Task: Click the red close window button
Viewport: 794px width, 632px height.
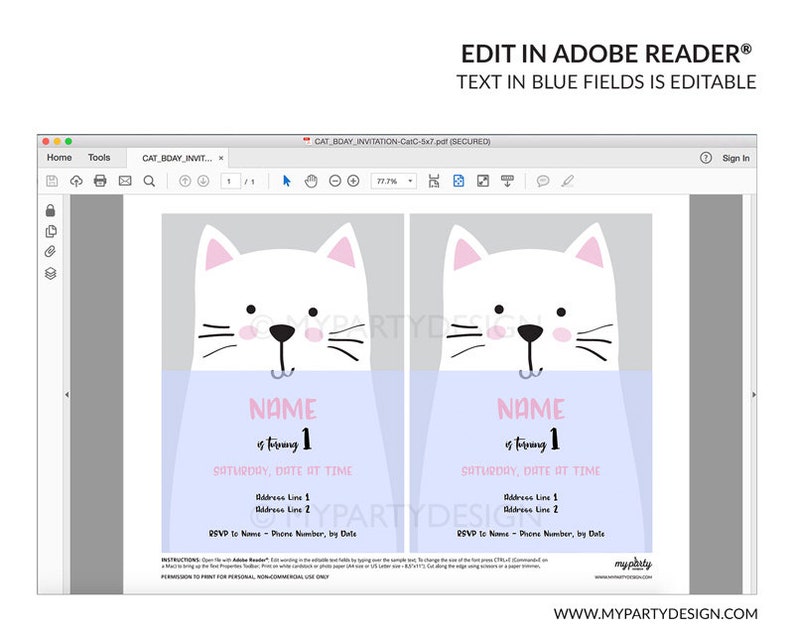Action: tap(46, 141)
